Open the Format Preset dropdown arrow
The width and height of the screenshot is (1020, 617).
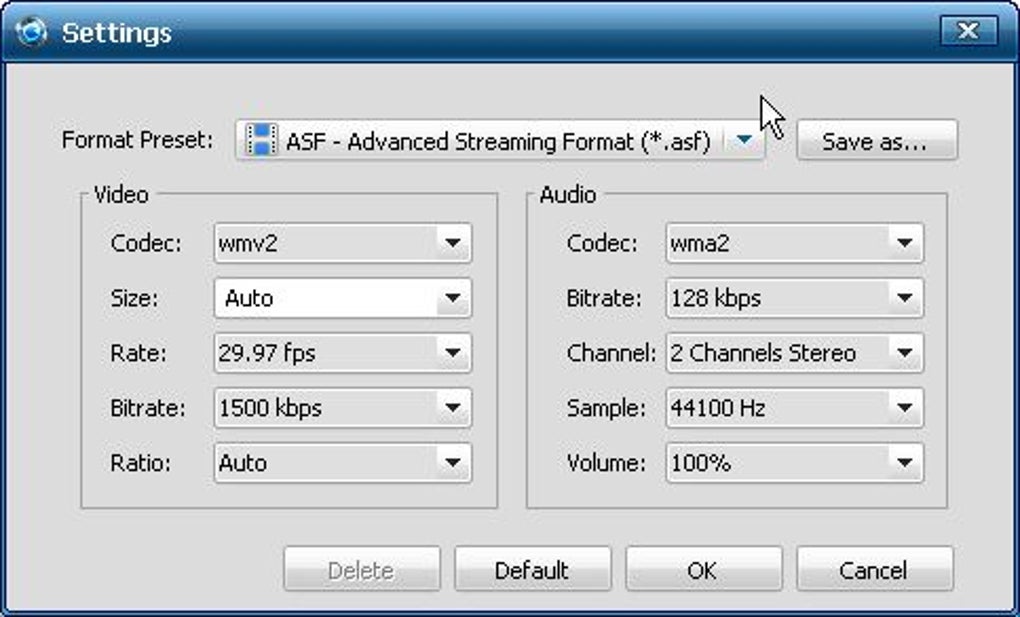click(745, 140)
